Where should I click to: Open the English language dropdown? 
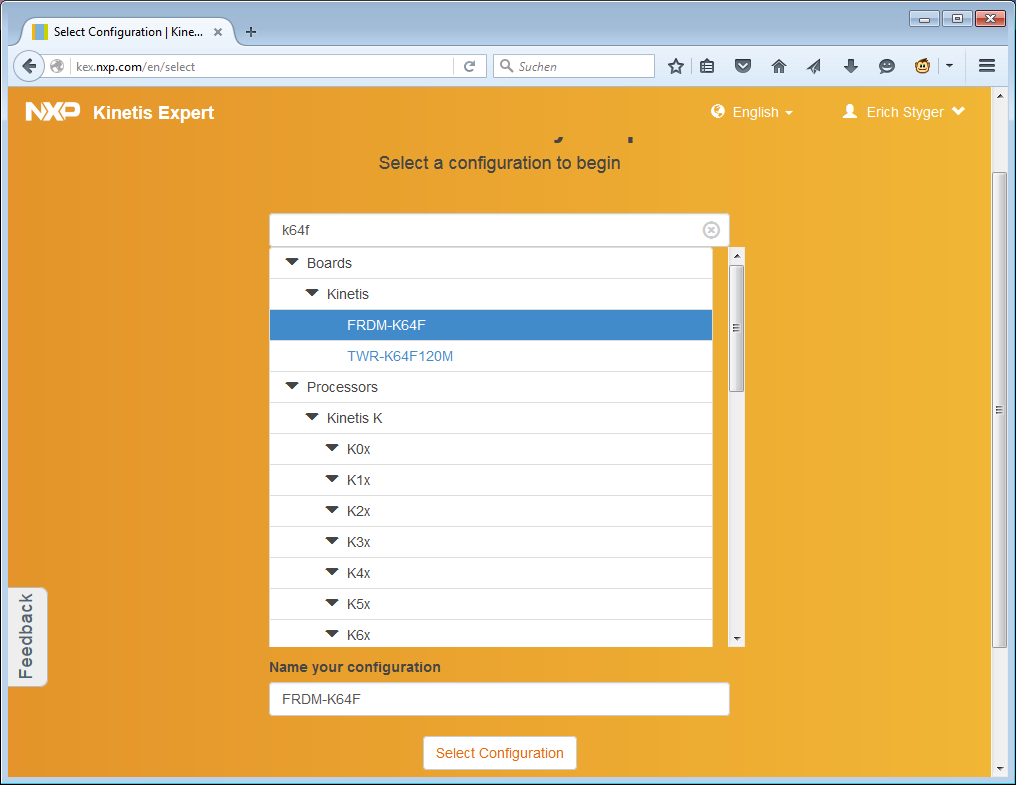(752, 112)
